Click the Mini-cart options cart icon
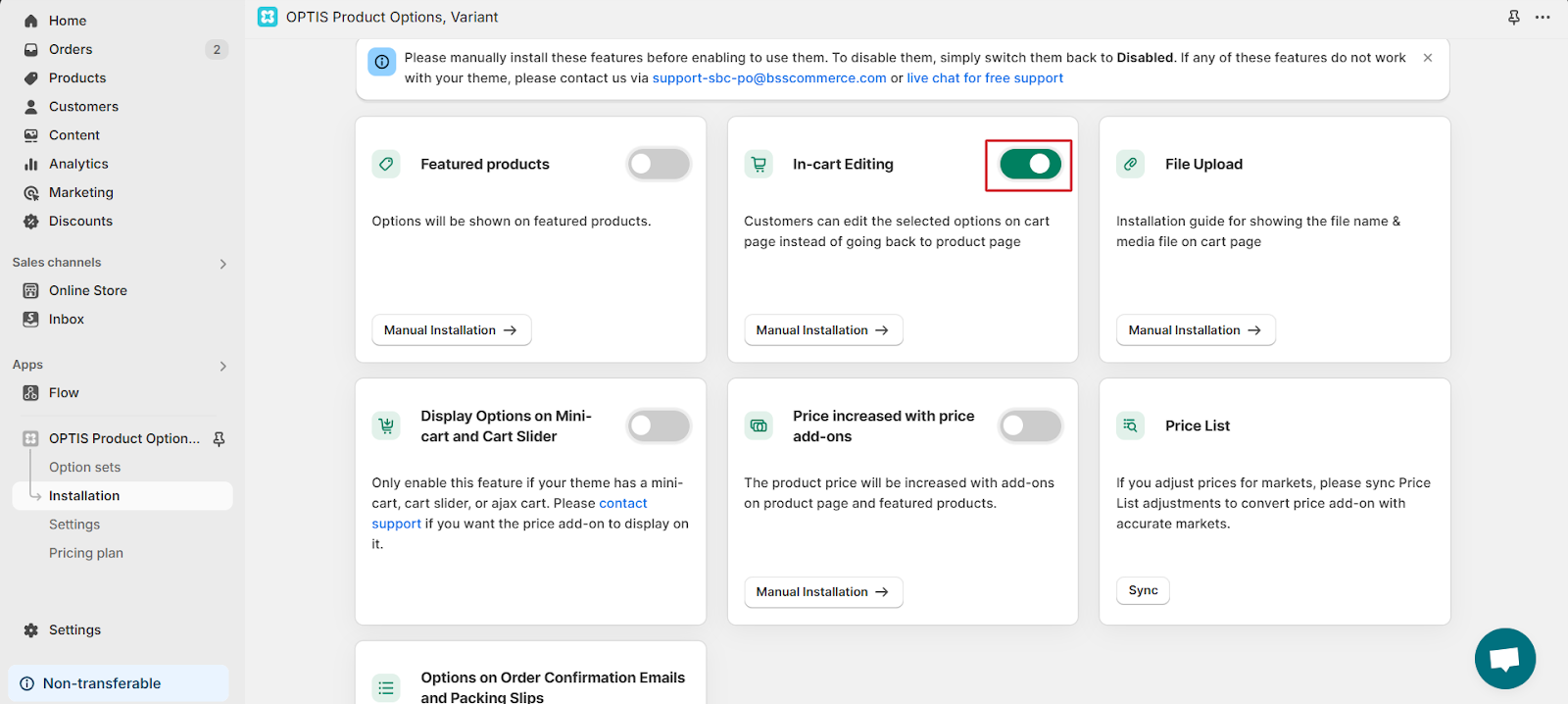 [x=387, y=426]
